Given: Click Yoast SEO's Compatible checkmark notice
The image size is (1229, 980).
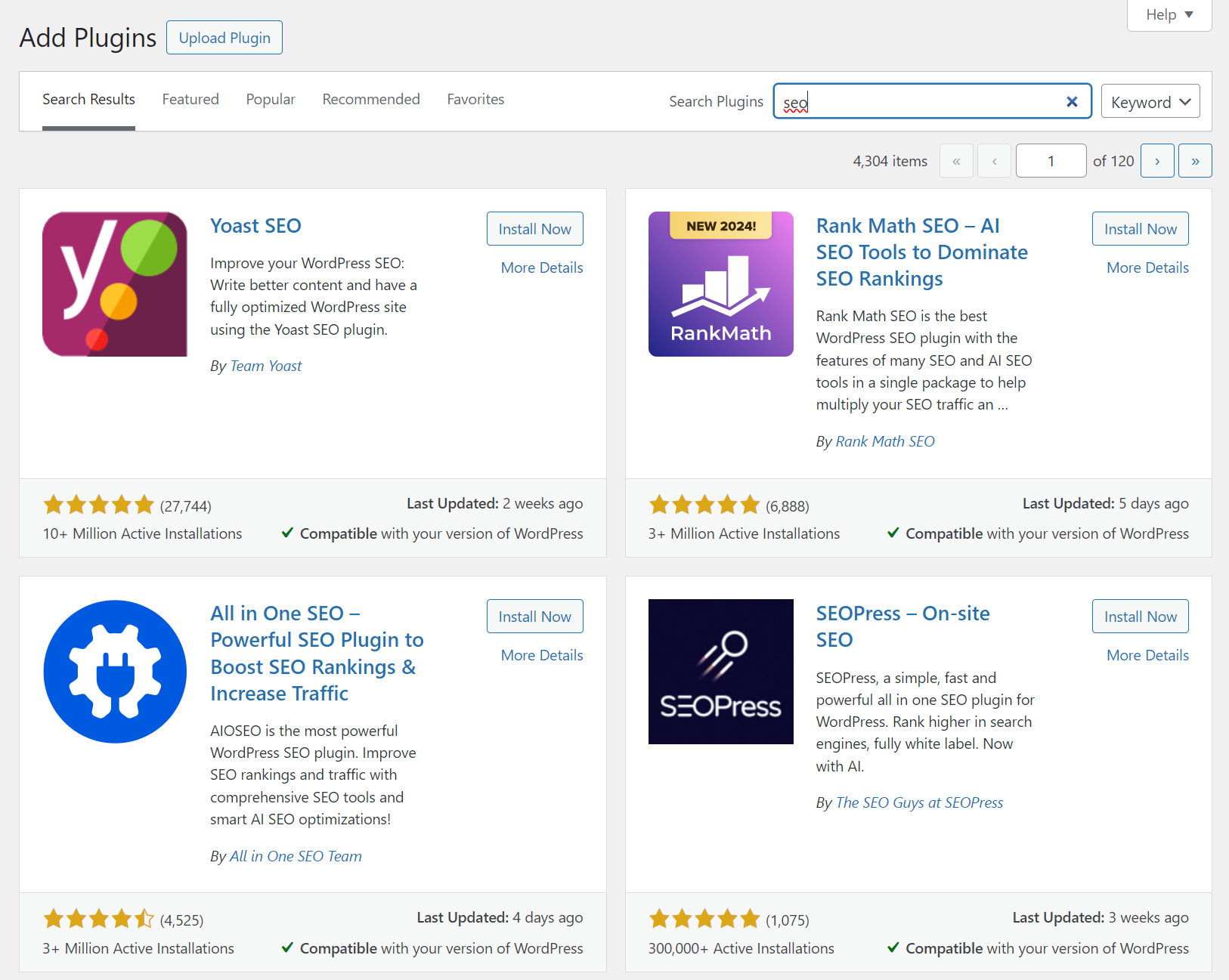Looking at the screenshot, I should pos(432,533).
